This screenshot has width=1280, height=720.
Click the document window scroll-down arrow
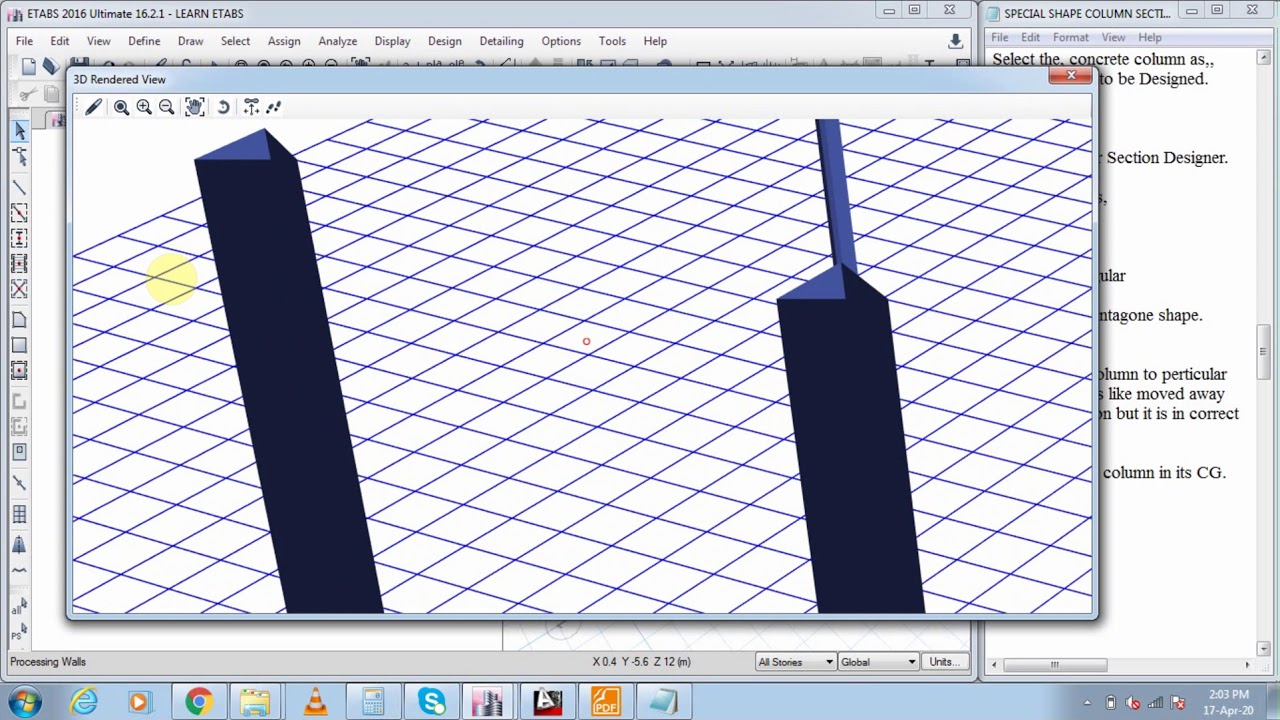point(1263,649)
